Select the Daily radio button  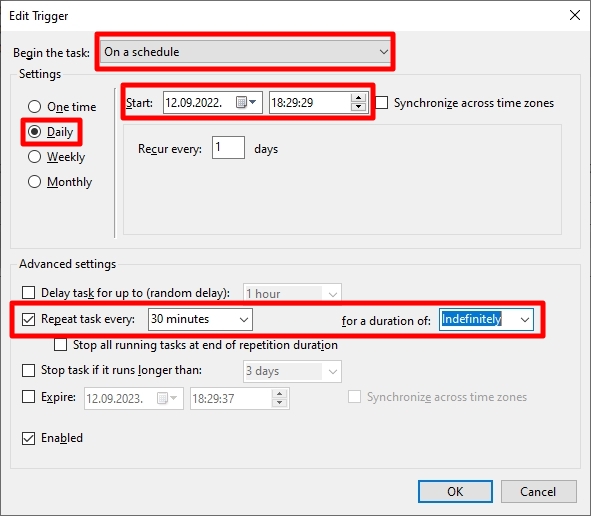(x=34, y=132)
